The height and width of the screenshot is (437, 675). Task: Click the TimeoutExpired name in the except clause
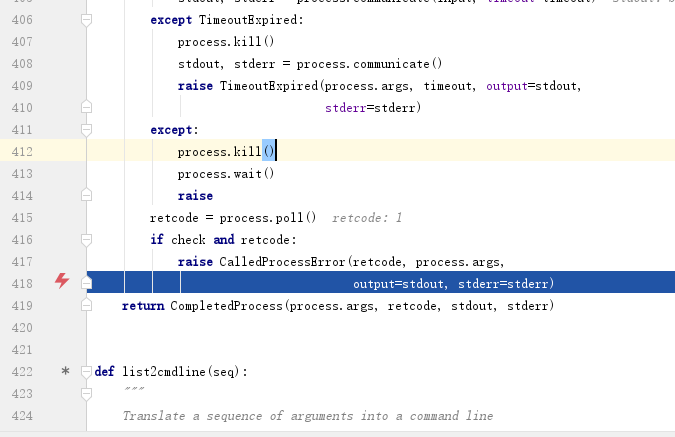tap(248, 20)
